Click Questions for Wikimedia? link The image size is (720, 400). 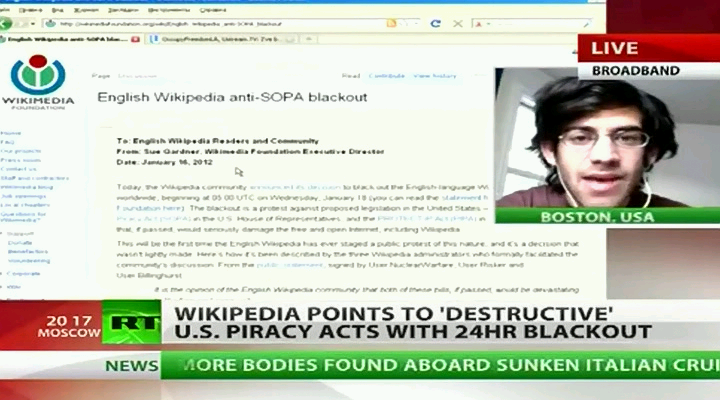pyautogui.click(x=23, y=217)
